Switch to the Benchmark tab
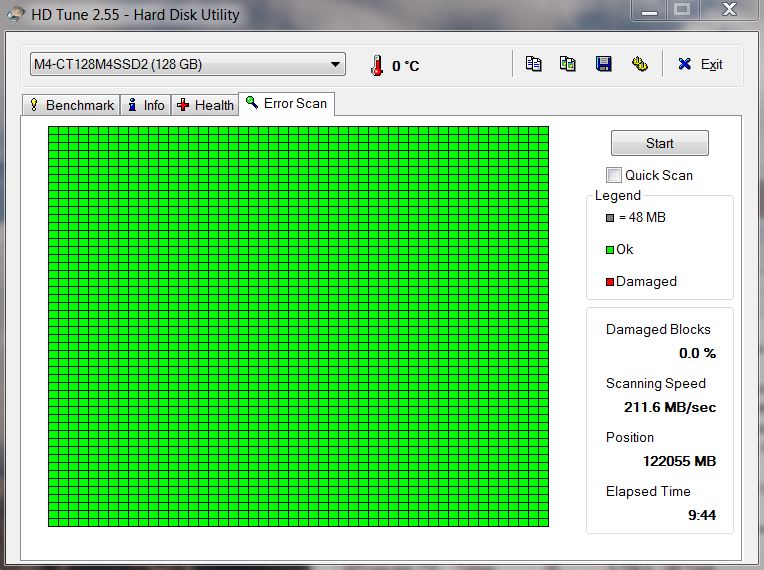This screenshot has width=764, height=570. click(71, 105)
